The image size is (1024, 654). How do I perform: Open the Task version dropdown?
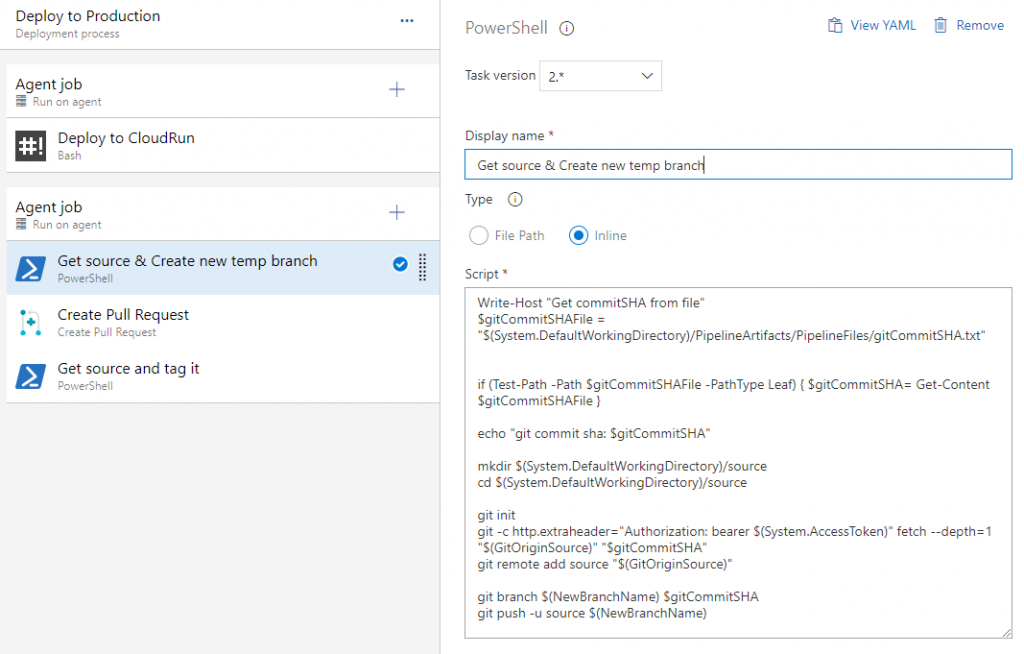[x=600, y=76]
